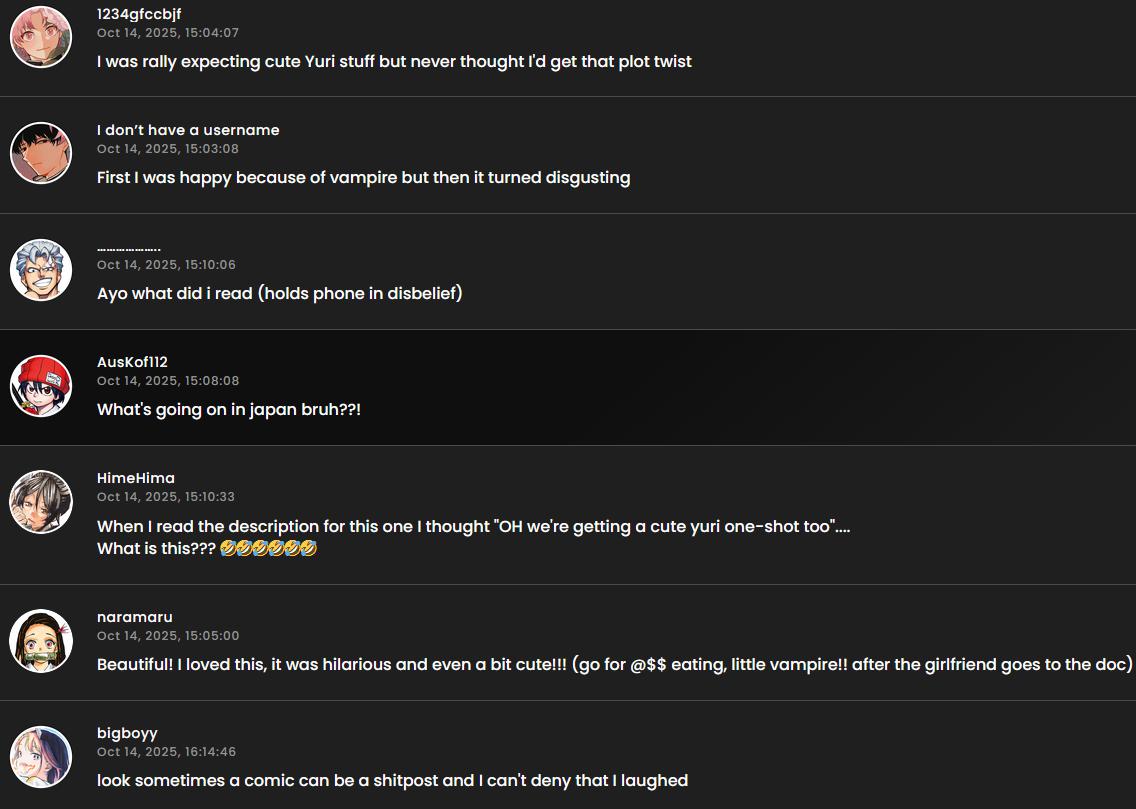View bigboyy's avatar image
Viewport: 1136px width, 809px height.
41,756
